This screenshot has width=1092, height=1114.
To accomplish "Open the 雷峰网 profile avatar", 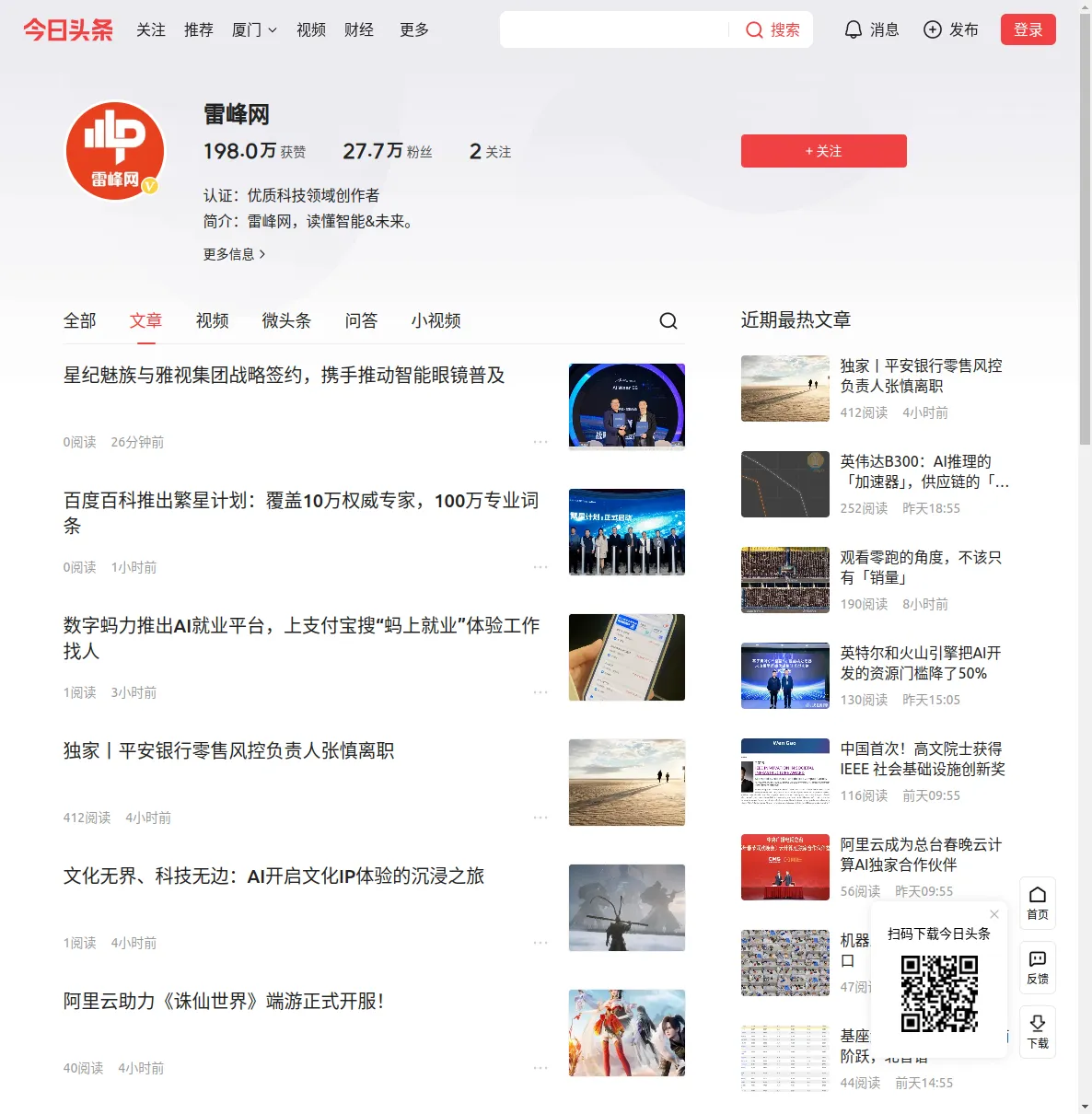I will (115, 151).
